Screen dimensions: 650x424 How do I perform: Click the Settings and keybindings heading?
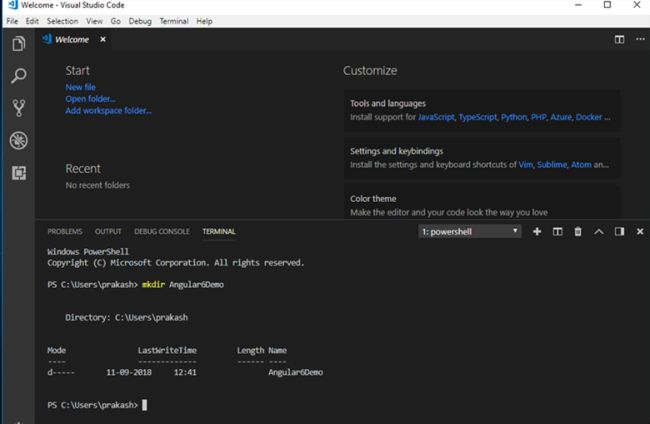[396, 151]
